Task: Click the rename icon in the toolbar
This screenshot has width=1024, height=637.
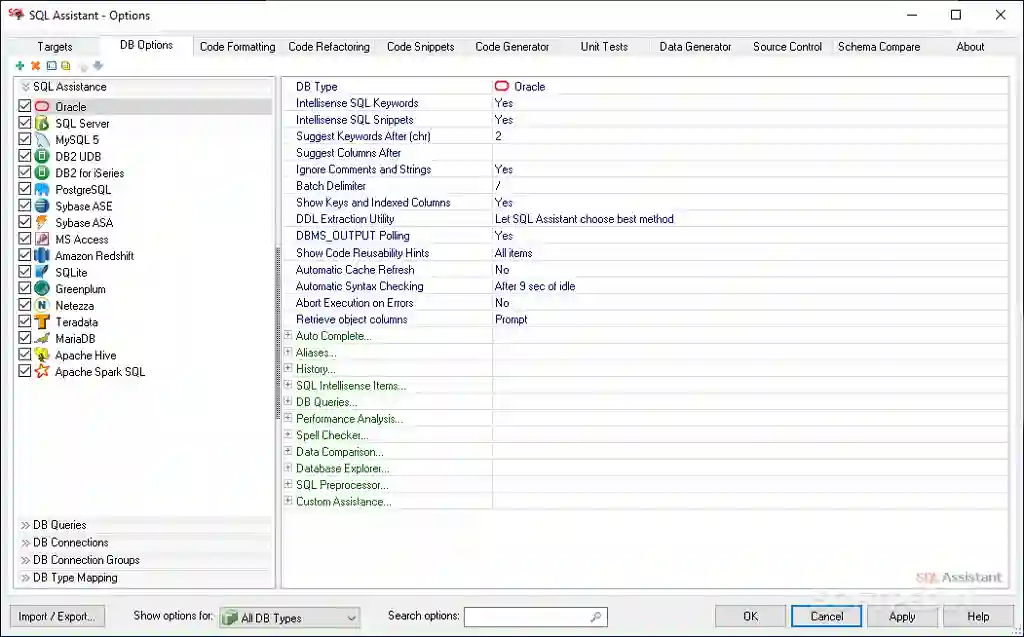Action: (50, 66)
